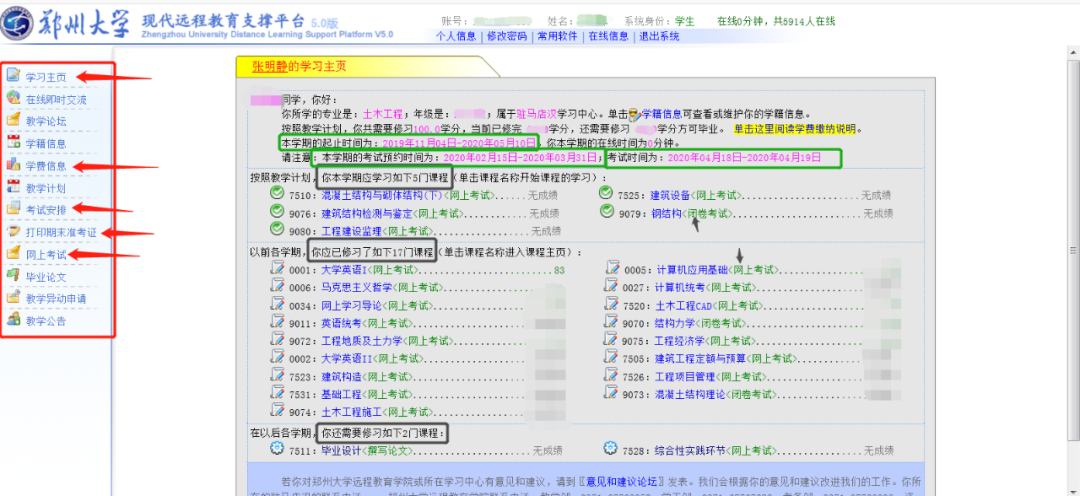The image size is (1080, 496).
Task: Click the 毕业论文 sidebar icon
Action: pyautogui.click(x=13, y=276)
